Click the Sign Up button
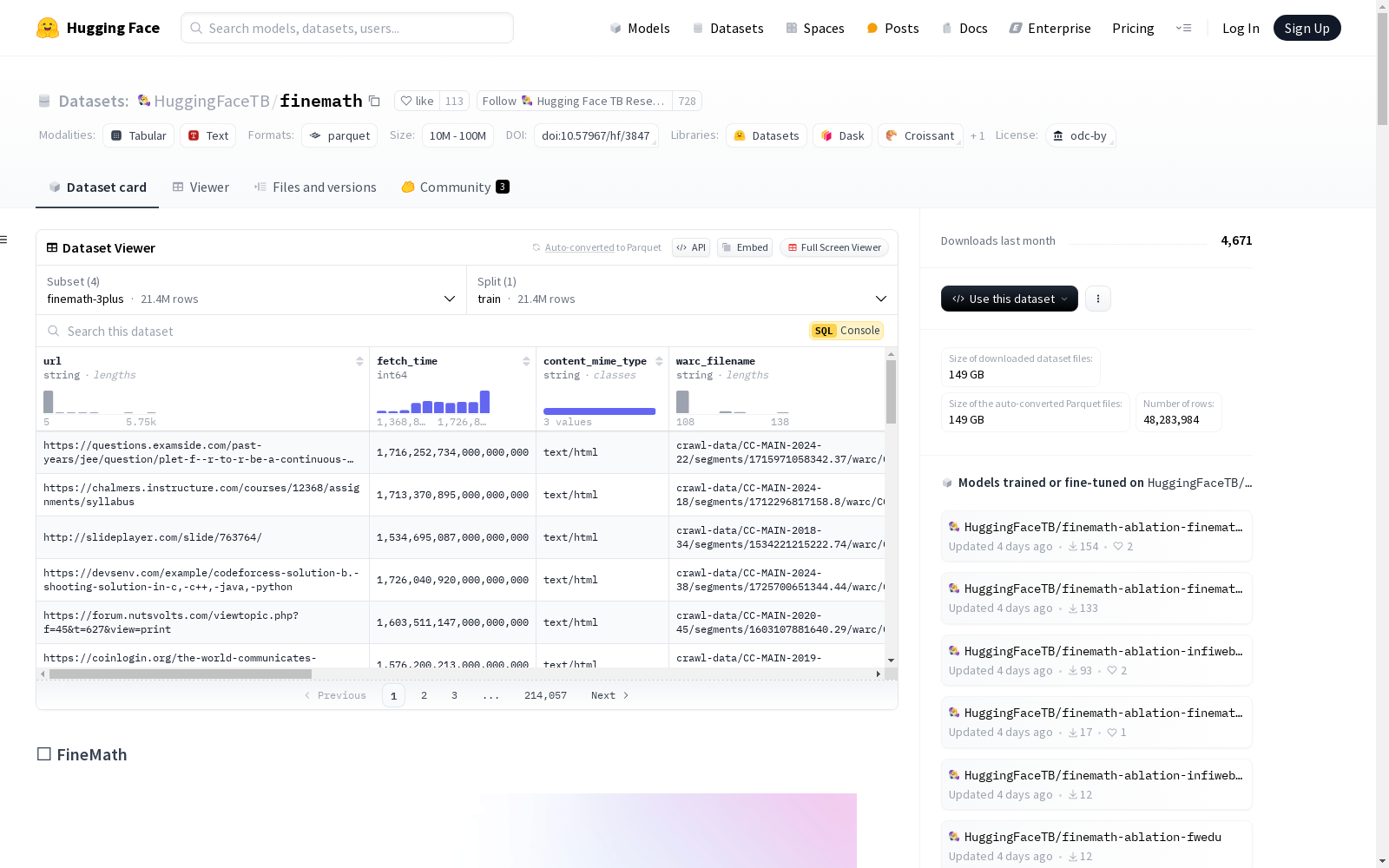 [1307, 28]
